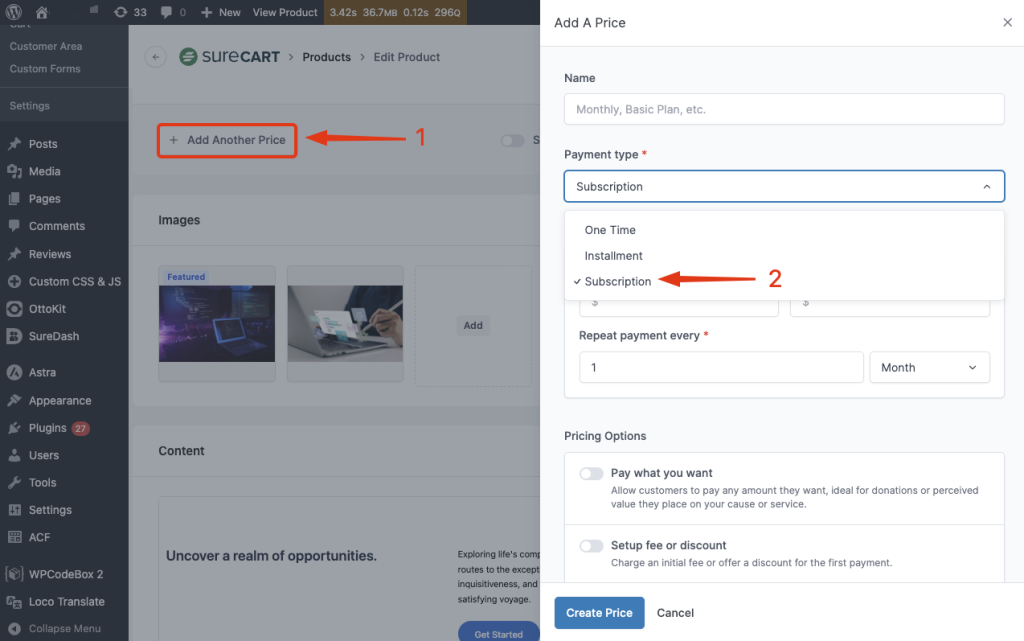This screenshot has height=641, width=1024.
Task: Open the Appearance menu in sidebar
Action: pos(59,401)
